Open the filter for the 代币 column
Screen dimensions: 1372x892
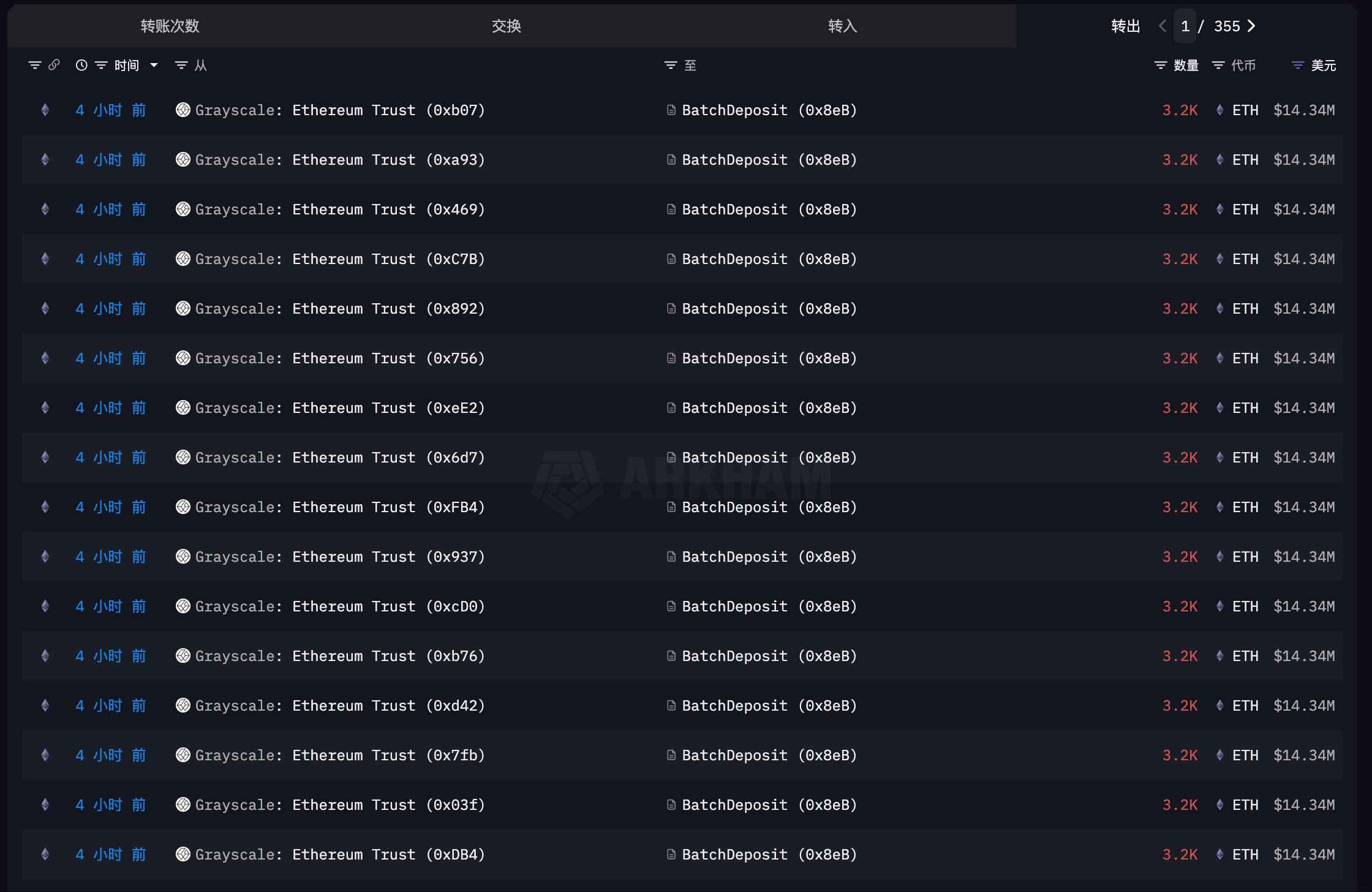coord(1218,66)
